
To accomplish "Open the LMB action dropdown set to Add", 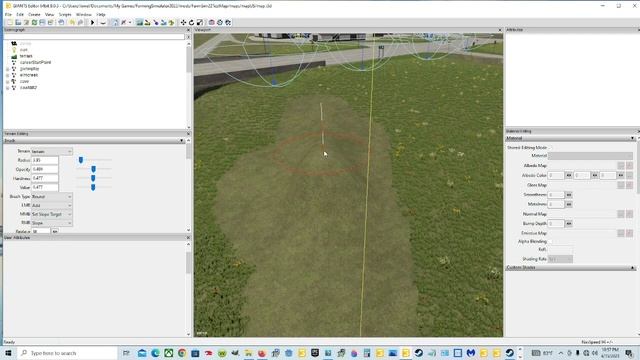I will click(52, 206).
